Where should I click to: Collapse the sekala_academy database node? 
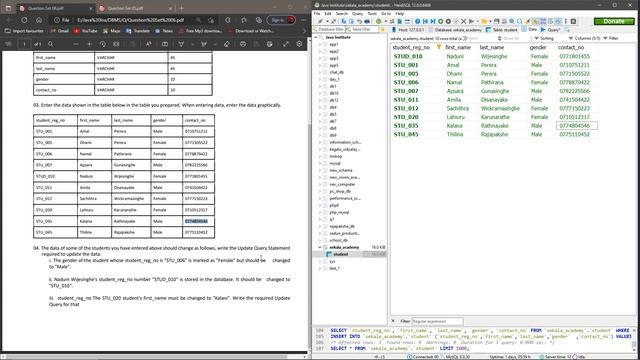point(320,247)
